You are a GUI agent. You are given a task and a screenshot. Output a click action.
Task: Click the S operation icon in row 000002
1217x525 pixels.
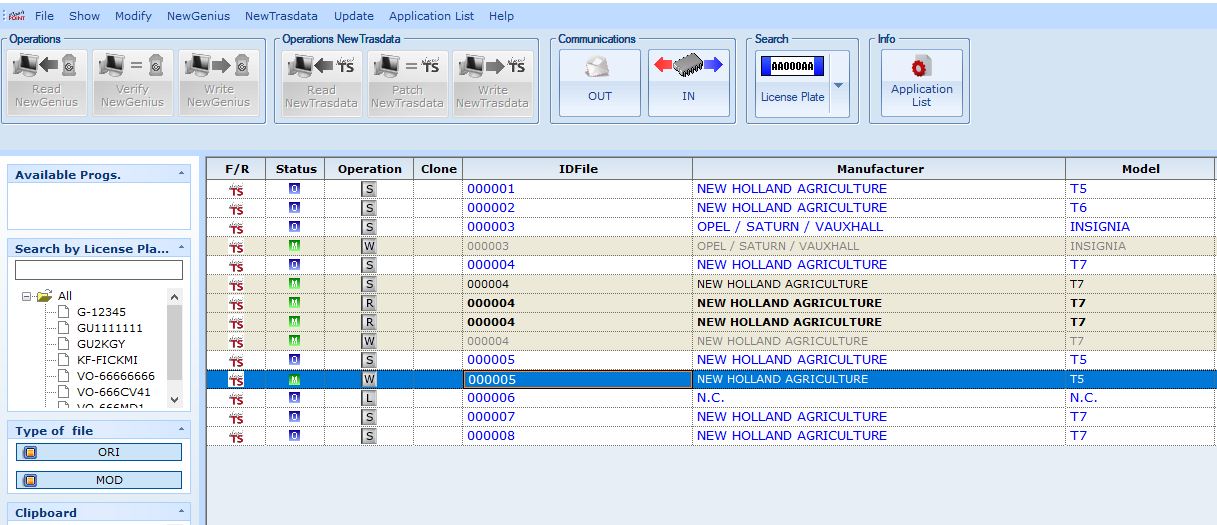tap(369, 207)
